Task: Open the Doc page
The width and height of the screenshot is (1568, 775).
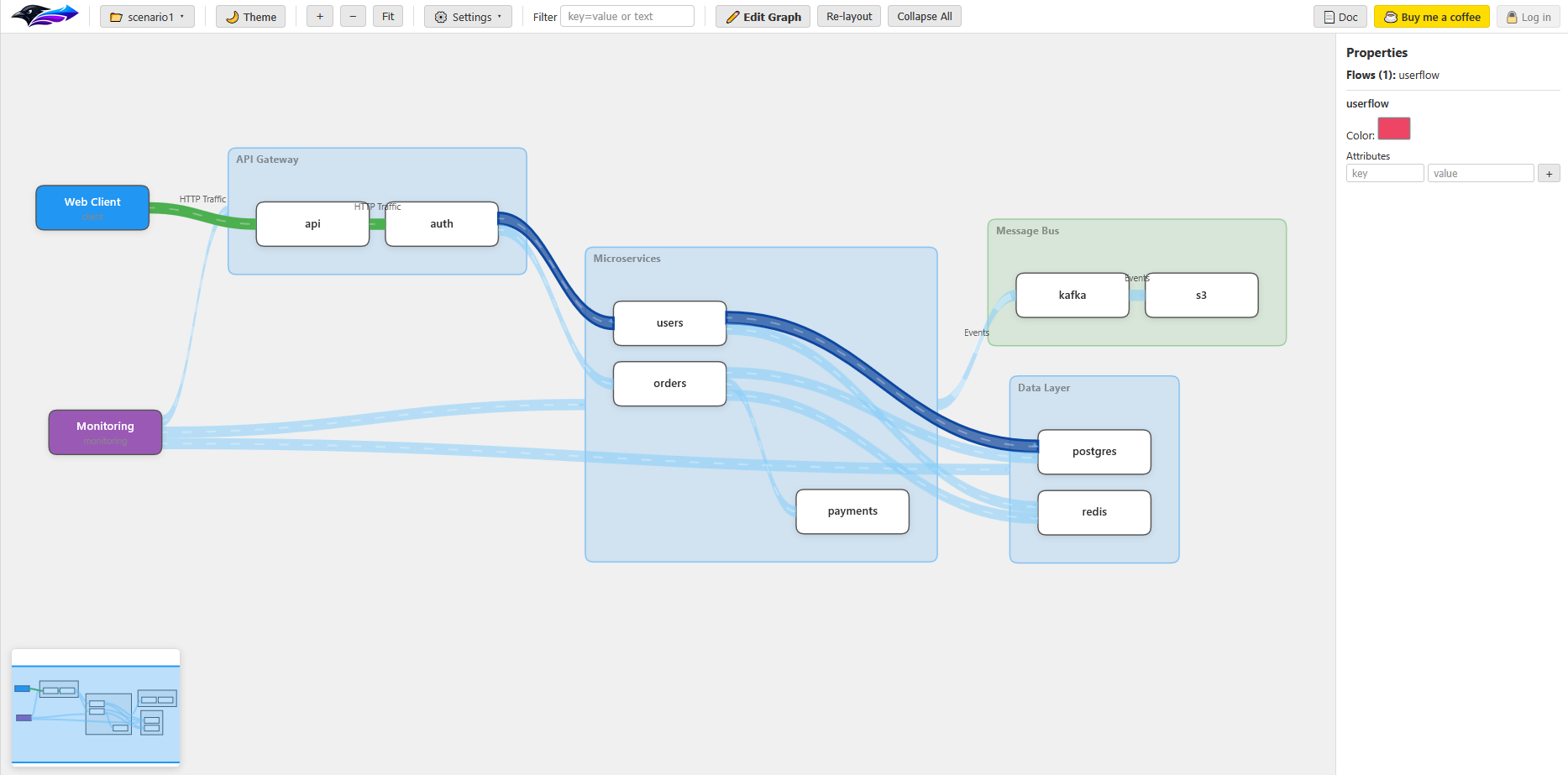Action: point(1340,17)
